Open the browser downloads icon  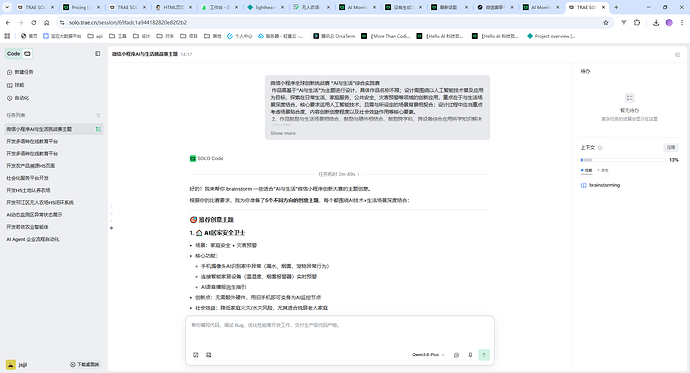pos(656,22)
